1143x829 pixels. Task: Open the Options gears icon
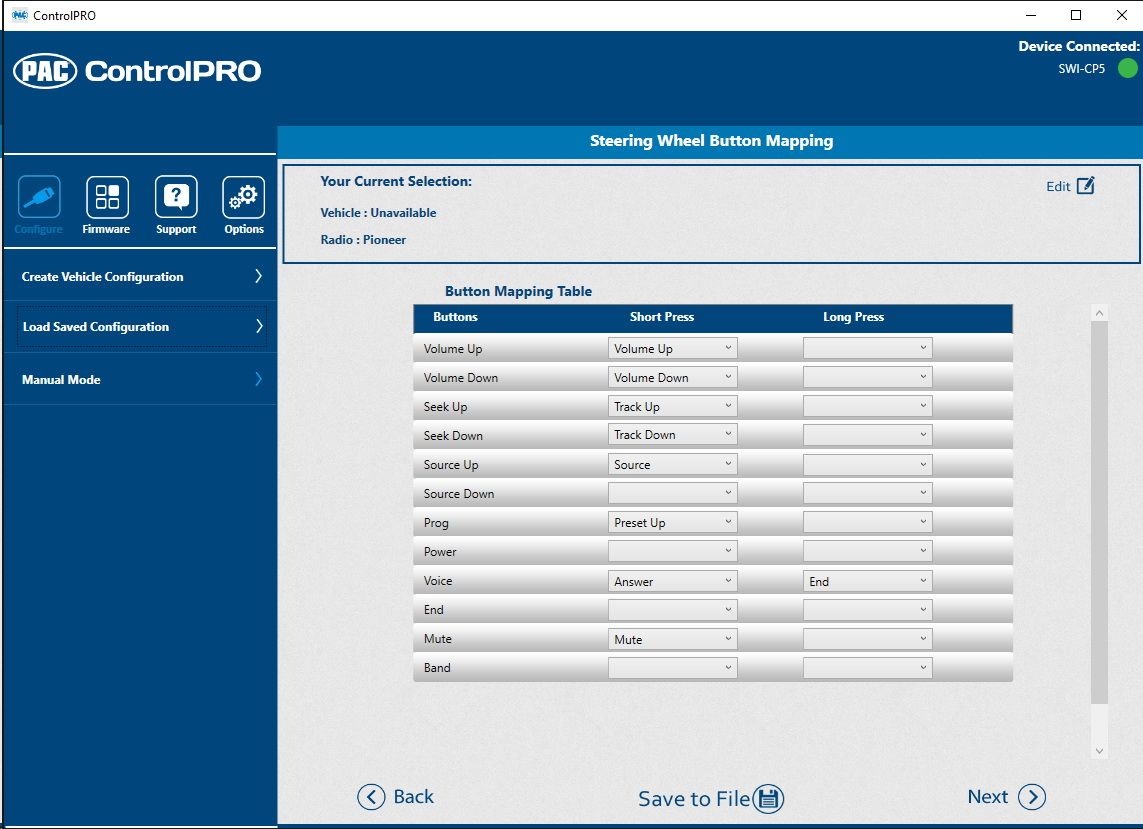click(243, 197)
